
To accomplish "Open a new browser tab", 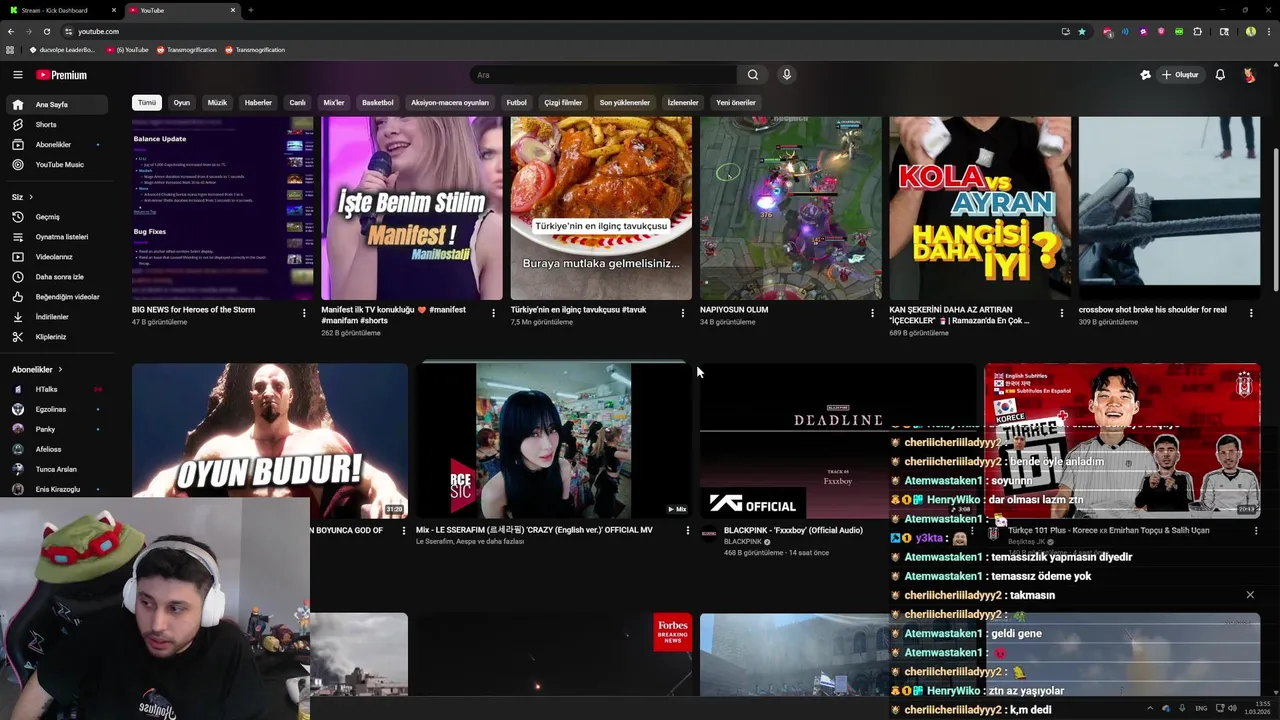I will tap(250, 10).
